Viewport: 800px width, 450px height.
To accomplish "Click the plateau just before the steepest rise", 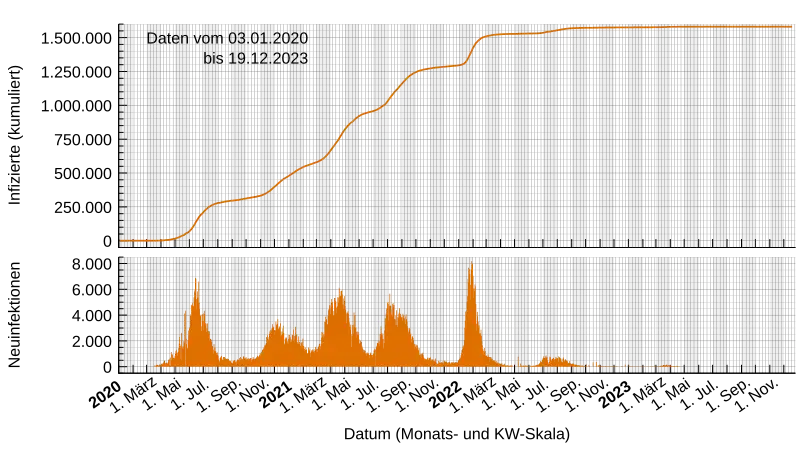I will [x=440, y=67].
